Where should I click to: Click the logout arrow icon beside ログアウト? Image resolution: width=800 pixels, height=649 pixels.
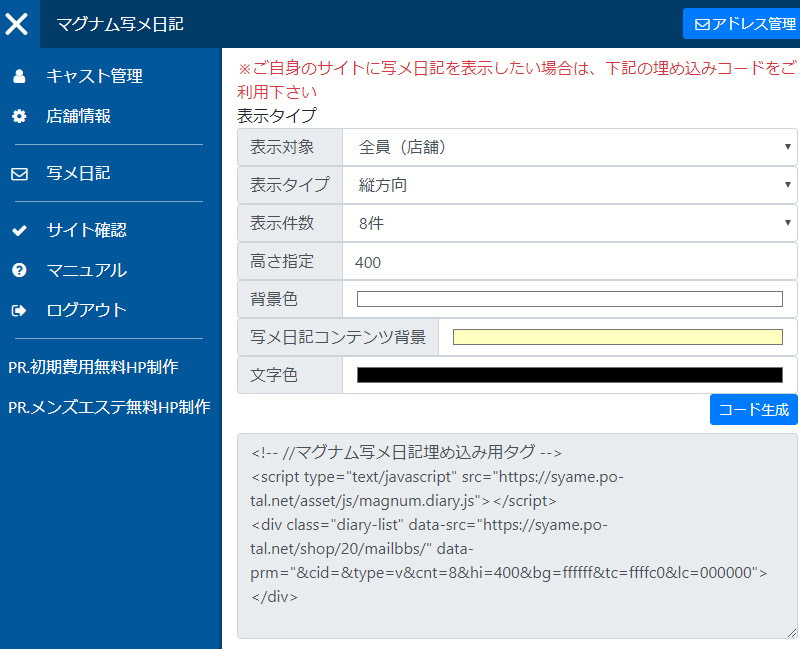point(20,308)
